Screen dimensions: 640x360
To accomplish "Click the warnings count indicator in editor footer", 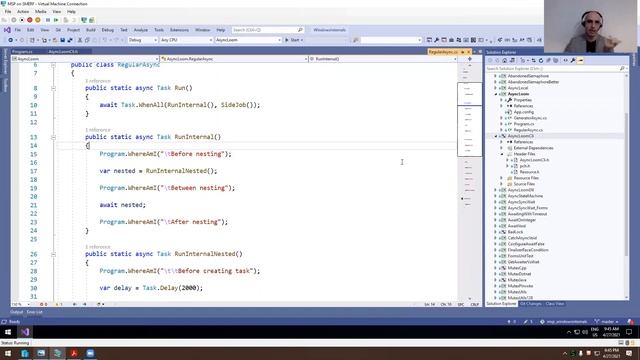I will click(59, 304).
